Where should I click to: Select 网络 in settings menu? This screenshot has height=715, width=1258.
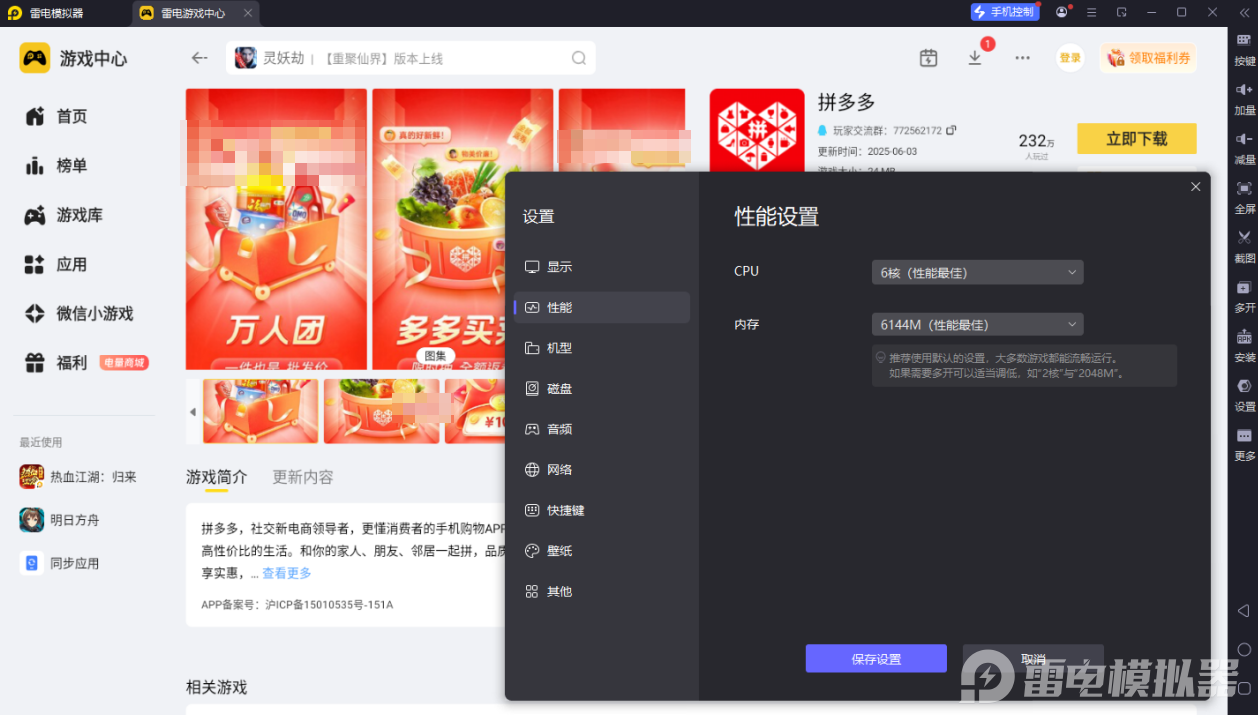pyautogui.click(x=602, y=469)
